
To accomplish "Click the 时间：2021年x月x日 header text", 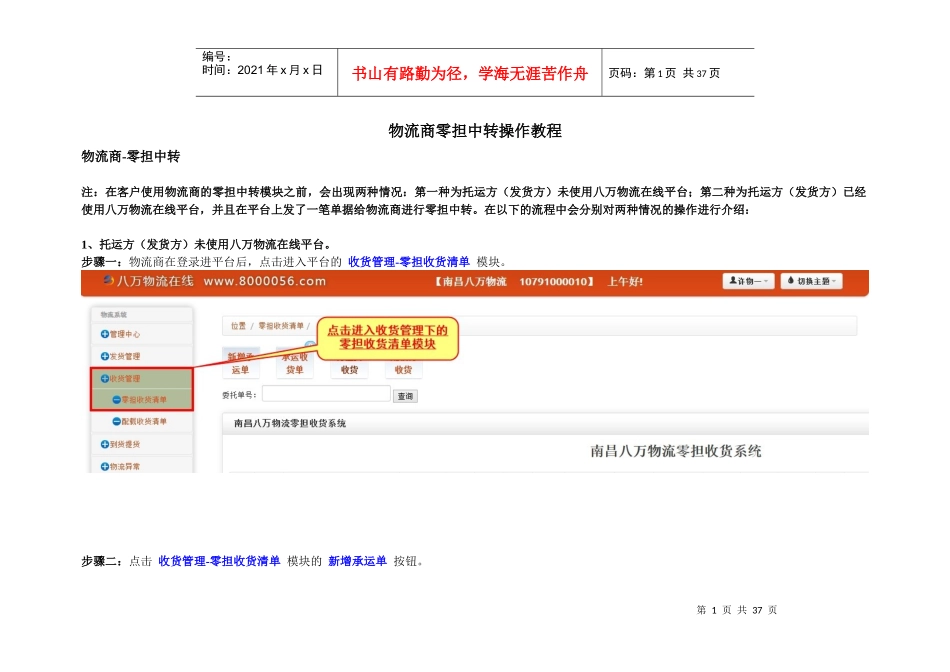I will (x=262, y=70).
